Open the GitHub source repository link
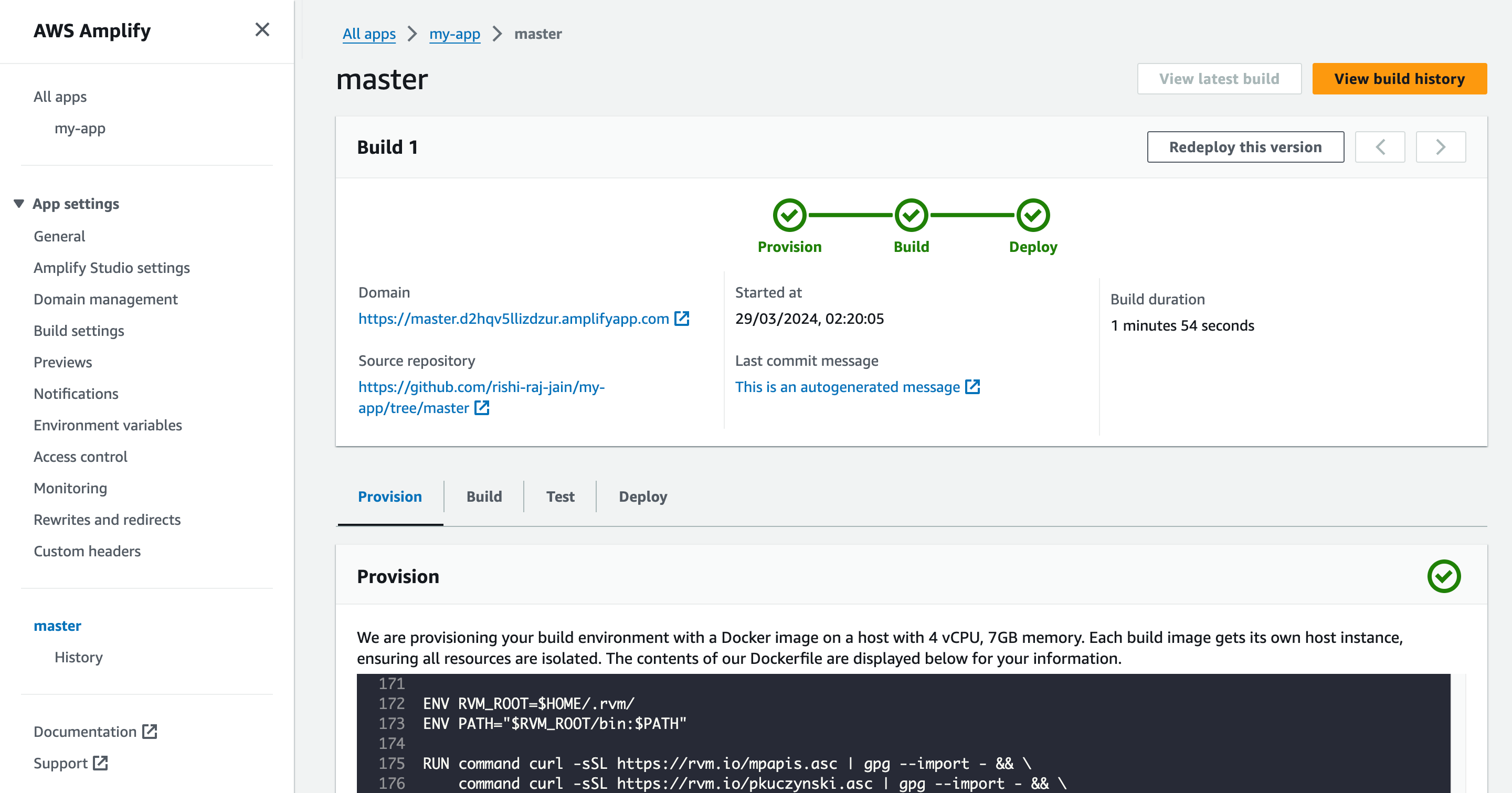1512x793 pixels. tap(481, 397)
